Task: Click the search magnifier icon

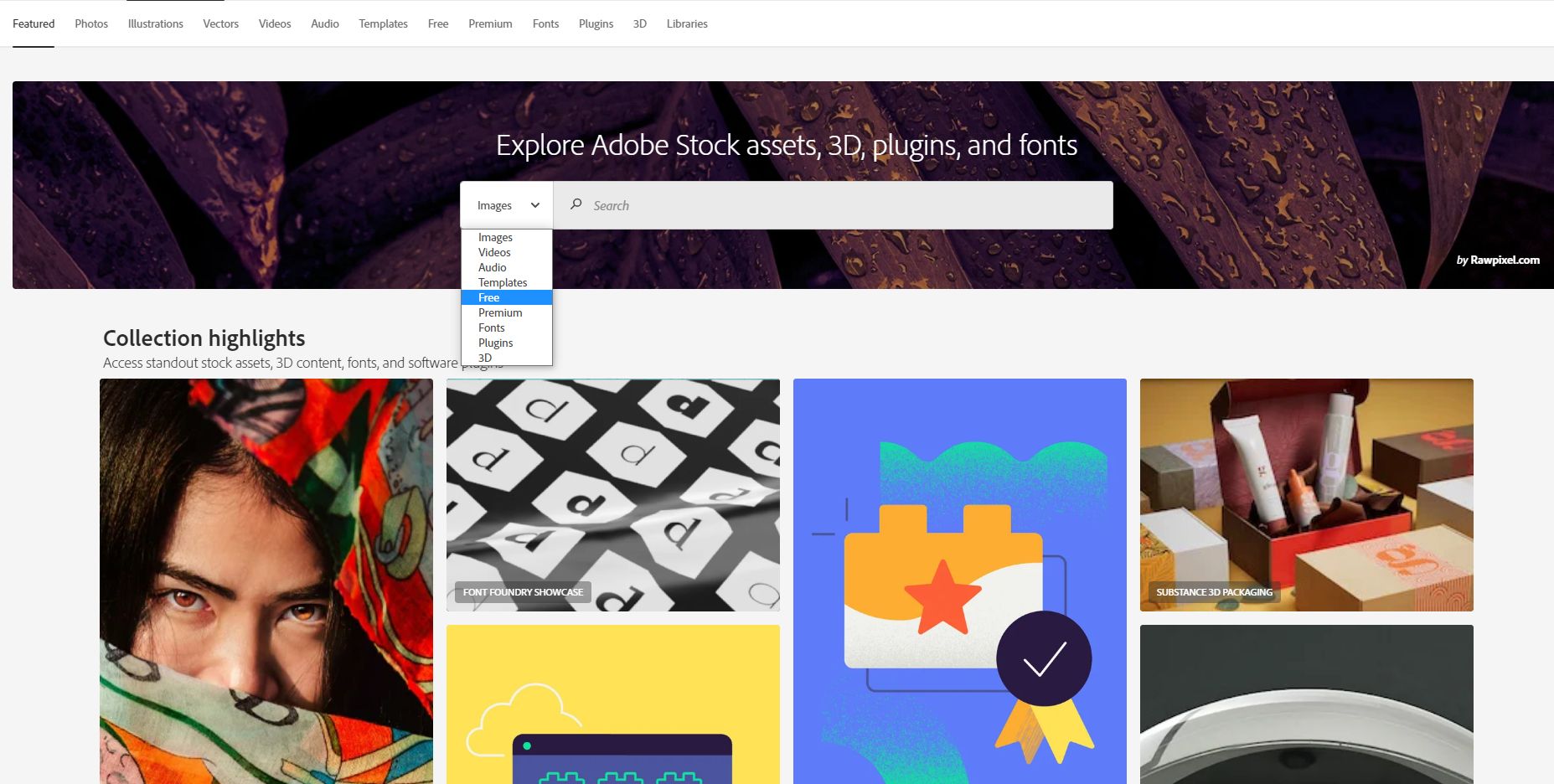Action: tap(576, 204)
